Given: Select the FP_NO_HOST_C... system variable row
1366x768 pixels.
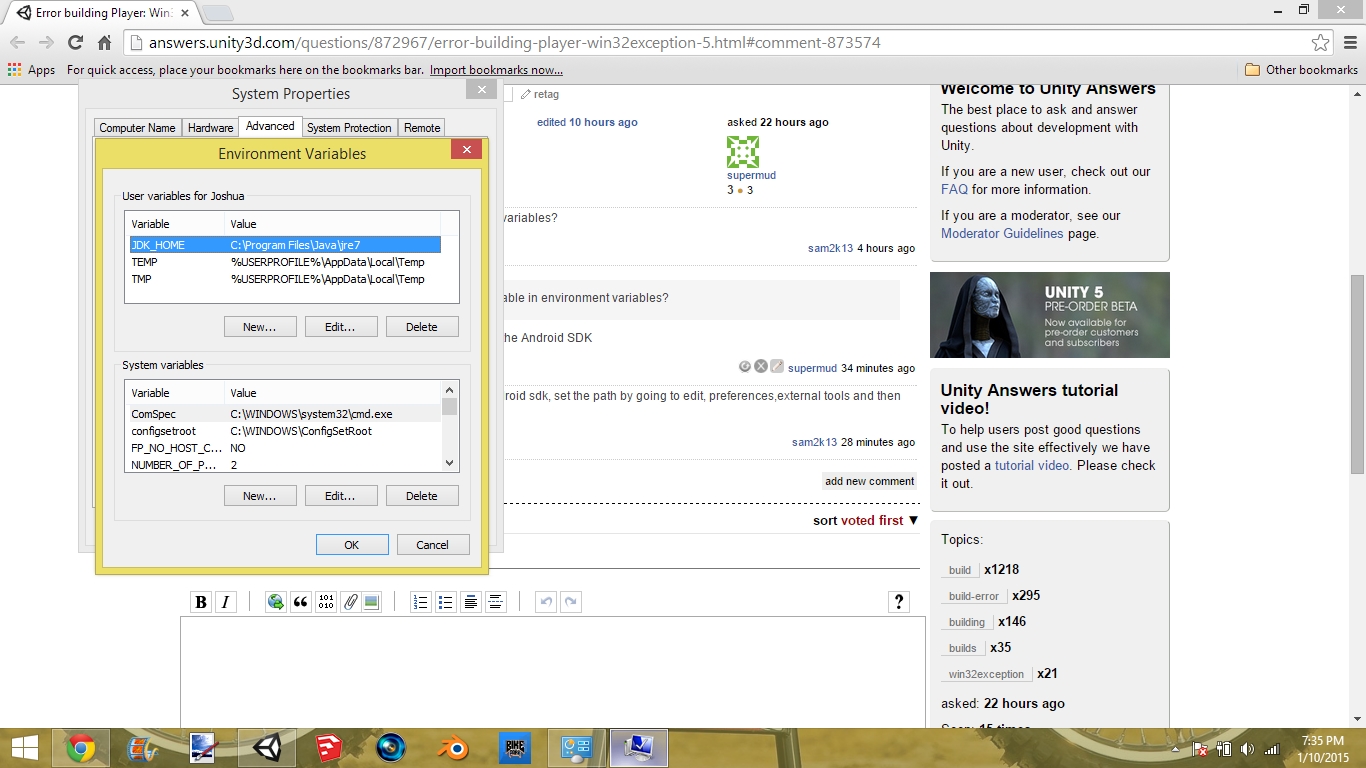Looking at the screenshot, I should point(285,448).
